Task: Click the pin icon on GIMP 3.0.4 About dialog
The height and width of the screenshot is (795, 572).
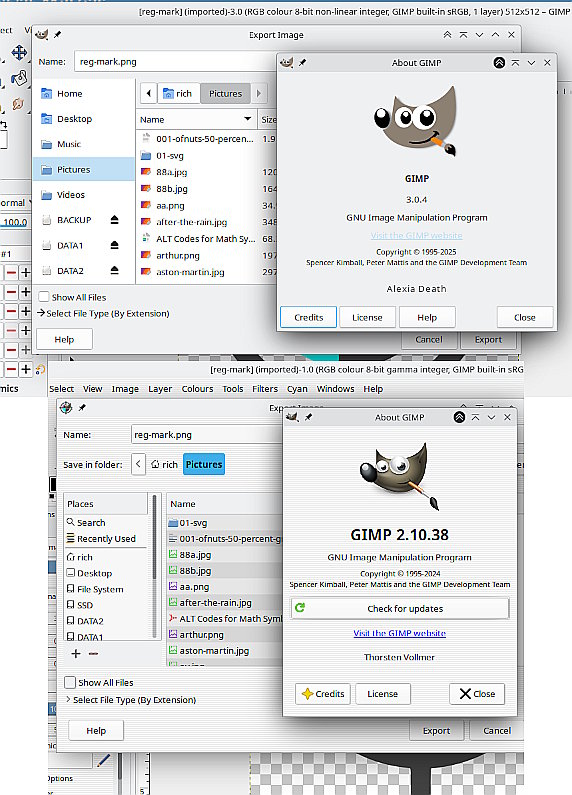Action: tap(302, 62)
